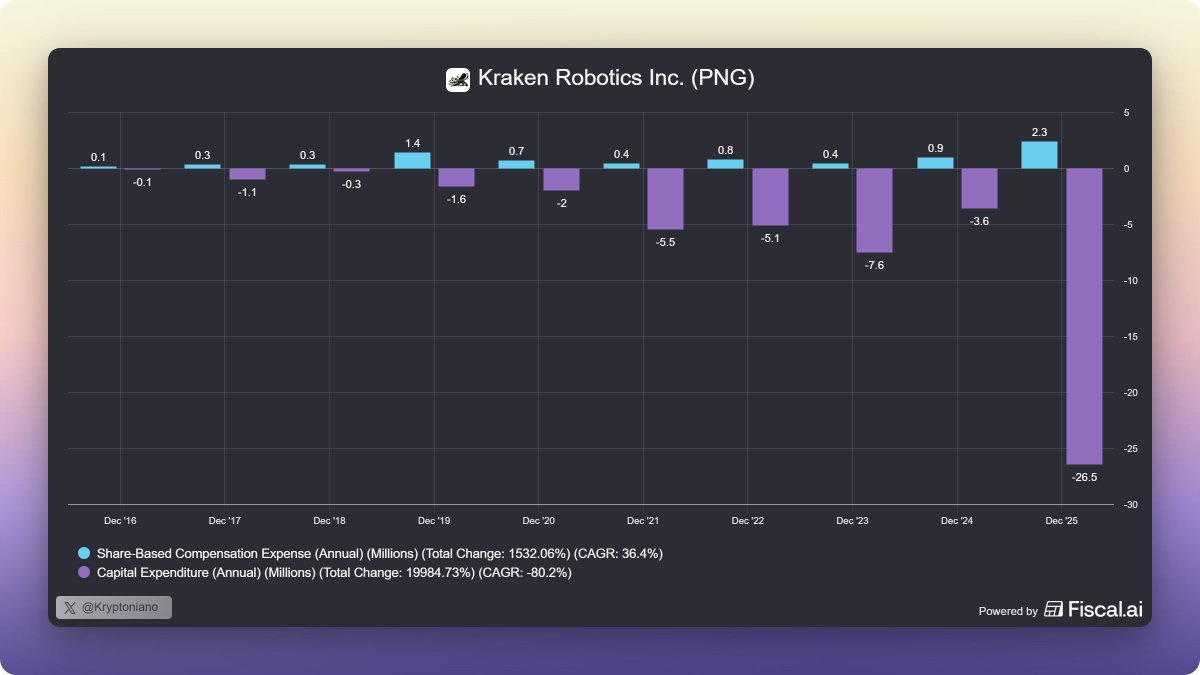Click the x-axis label Dec '19
This screenshot has height=675, width=1200.
click(434, 521)
